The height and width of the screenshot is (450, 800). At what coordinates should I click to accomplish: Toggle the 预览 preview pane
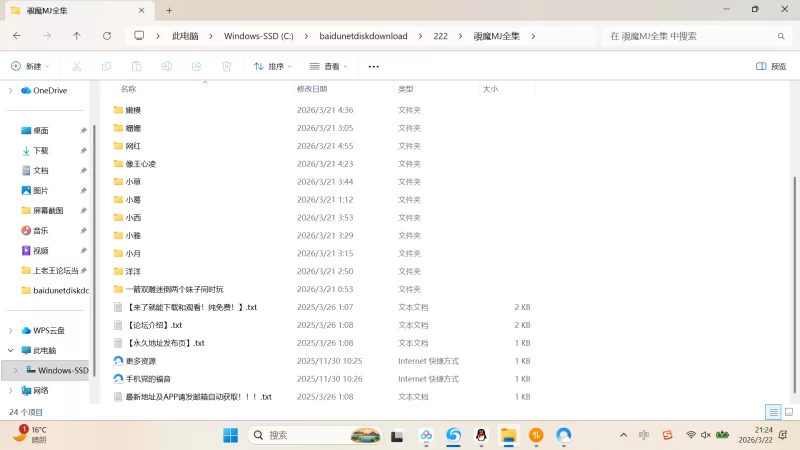(771, 66)
